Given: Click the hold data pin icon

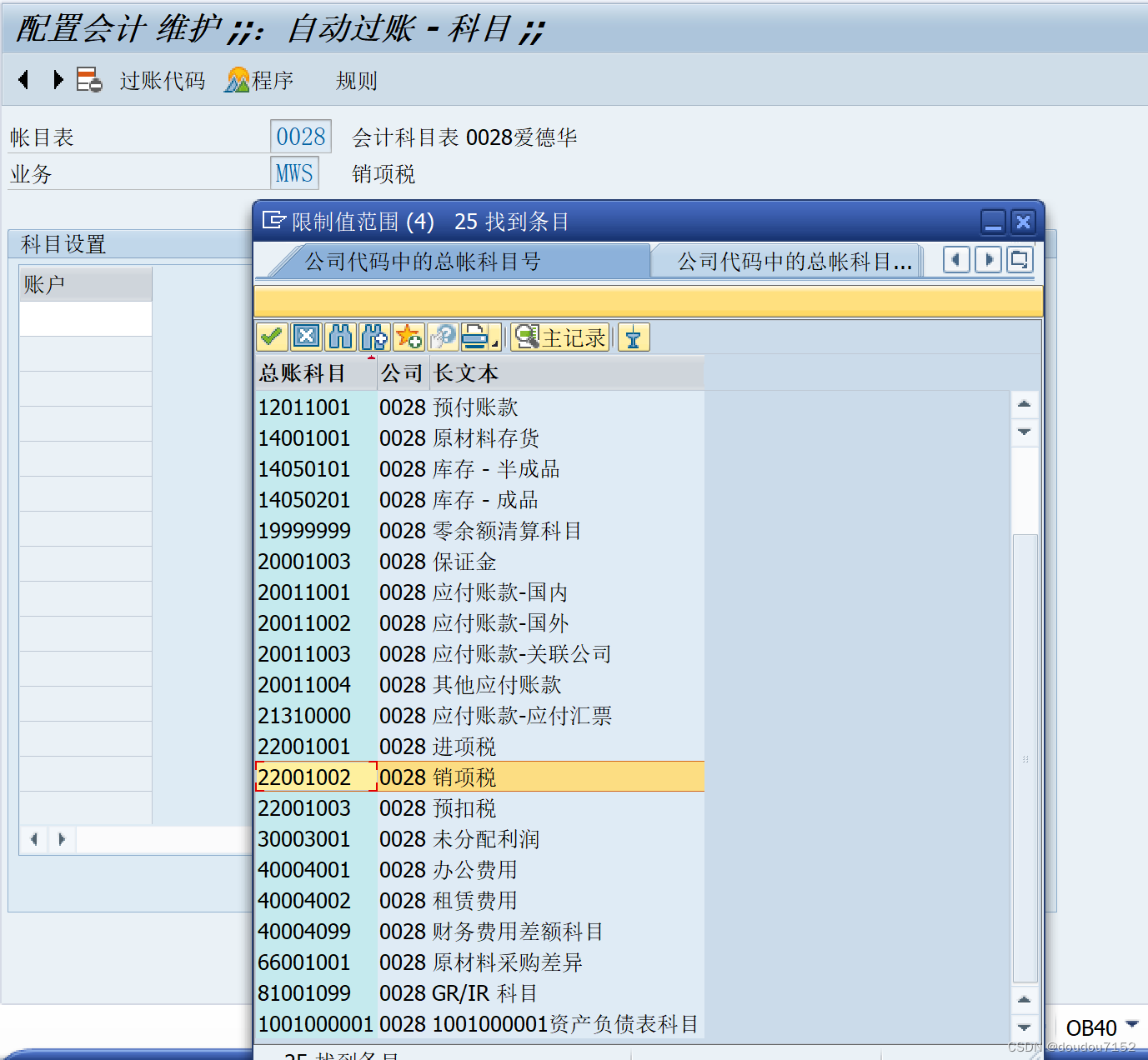Looking at the screenshot, I should tap(634, 337).
